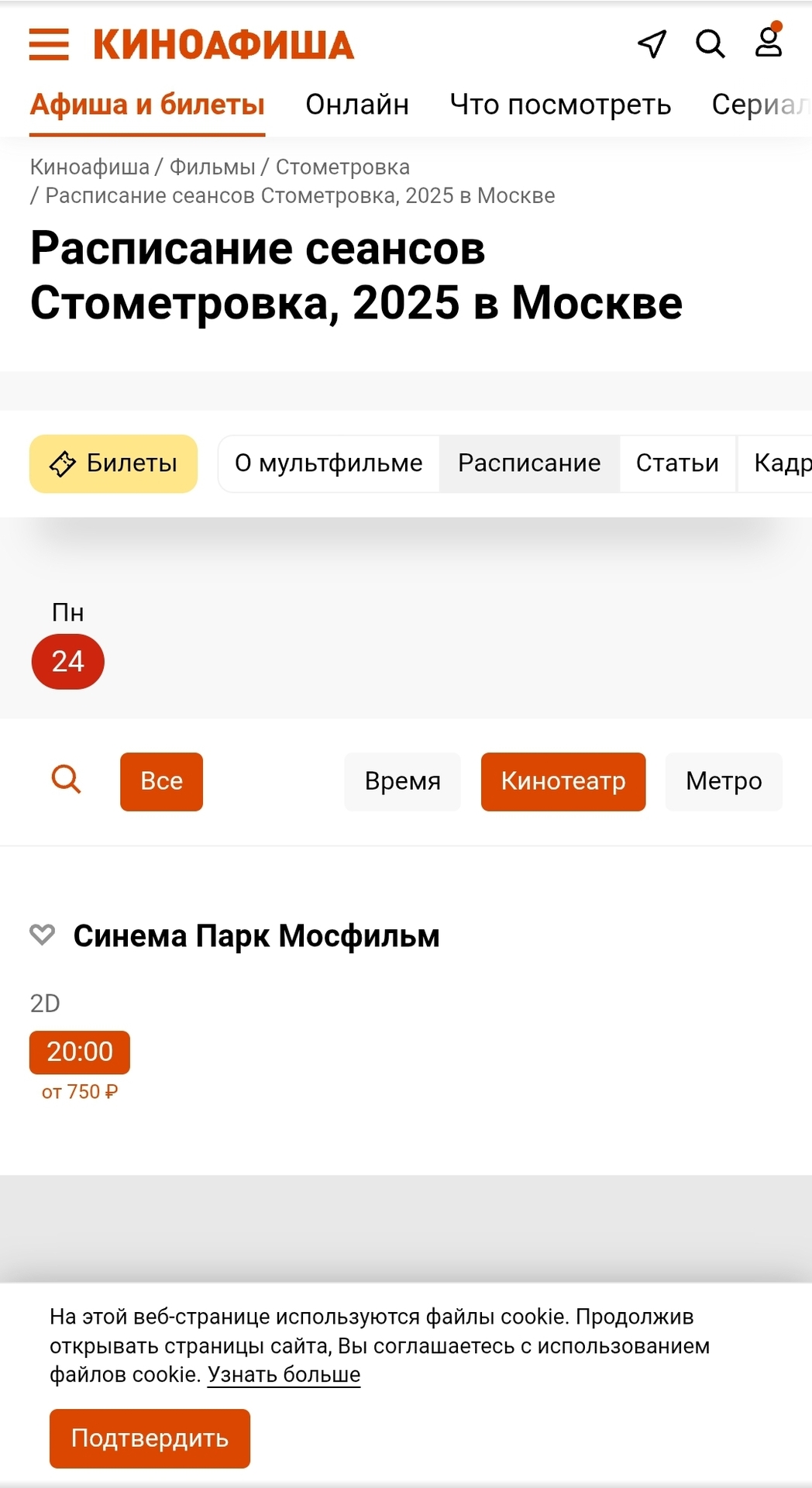Go to Что посмотреть tab

tap(560, 105)
